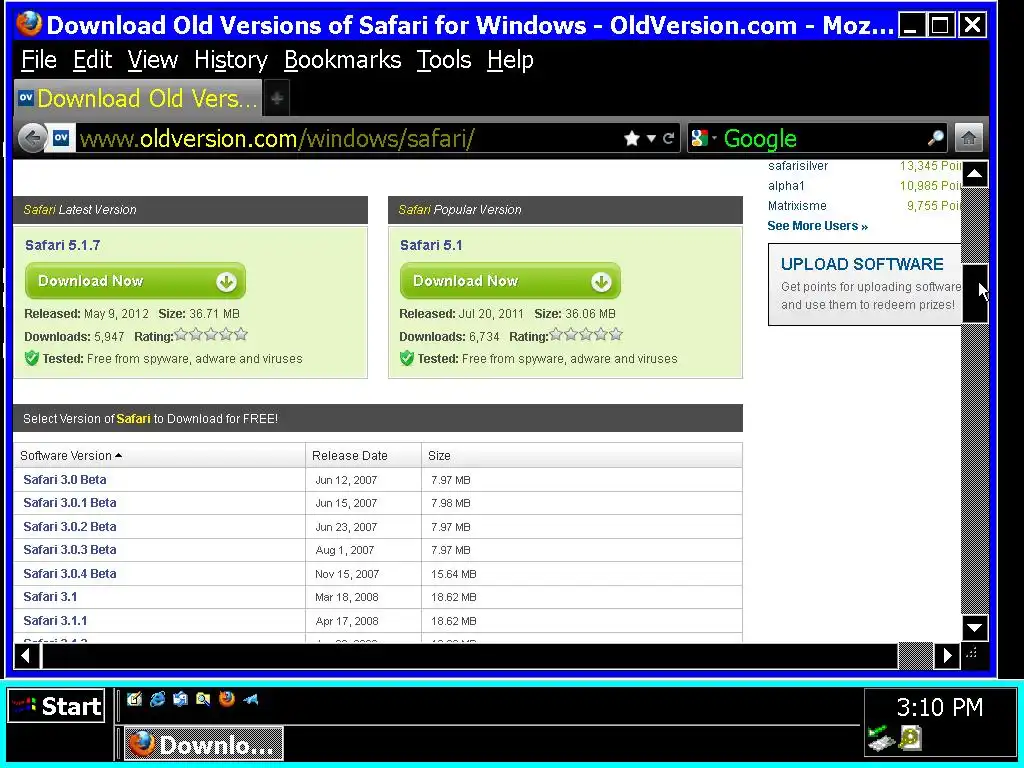1024x768 pixels.
Task: Open UPLOAD SOFTWARE link
Action: [862, 264]
